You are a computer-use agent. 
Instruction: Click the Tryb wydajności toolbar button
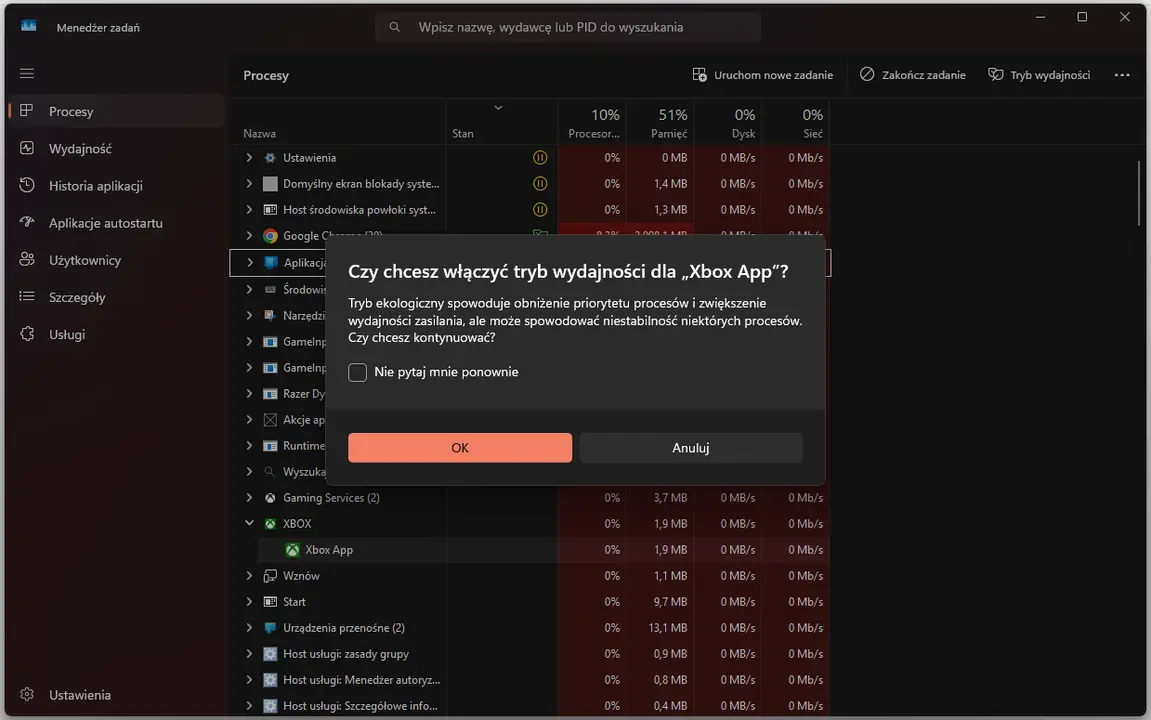click(1039, 75)
